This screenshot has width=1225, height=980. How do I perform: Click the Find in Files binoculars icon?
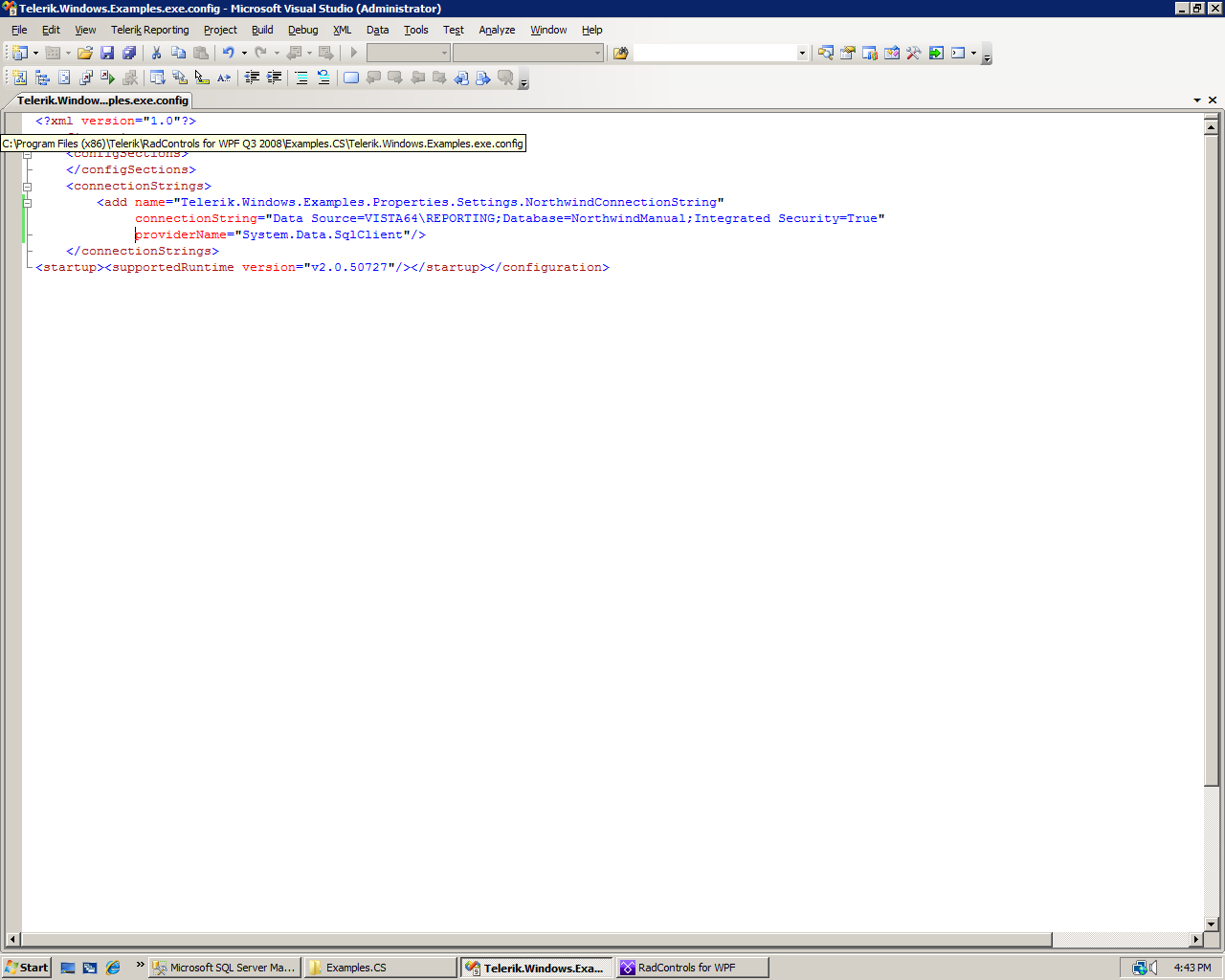[x=620, y=53]
